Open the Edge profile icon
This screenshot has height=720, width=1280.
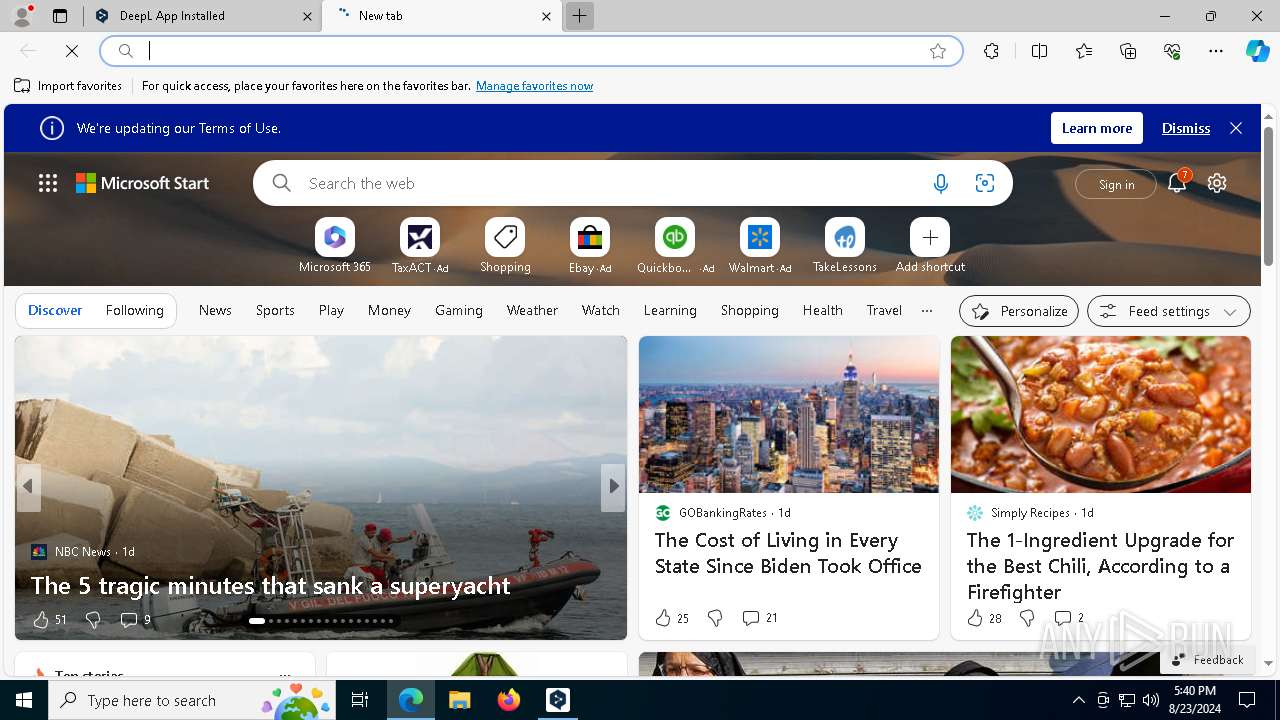point(22,16)
